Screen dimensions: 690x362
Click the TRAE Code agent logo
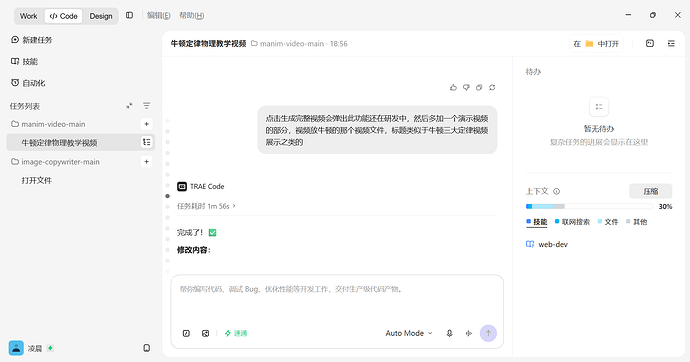point(182,186)
